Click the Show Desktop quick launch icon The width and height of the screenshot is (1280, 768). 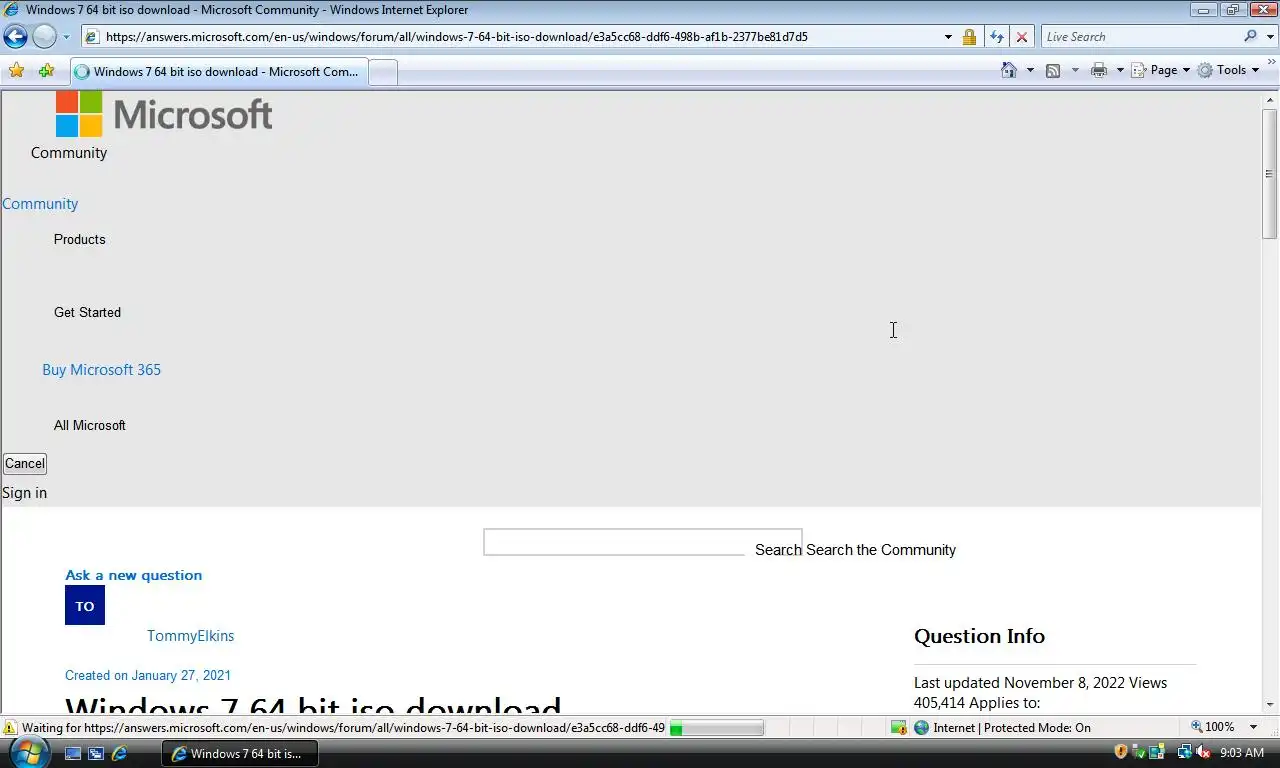73,753
